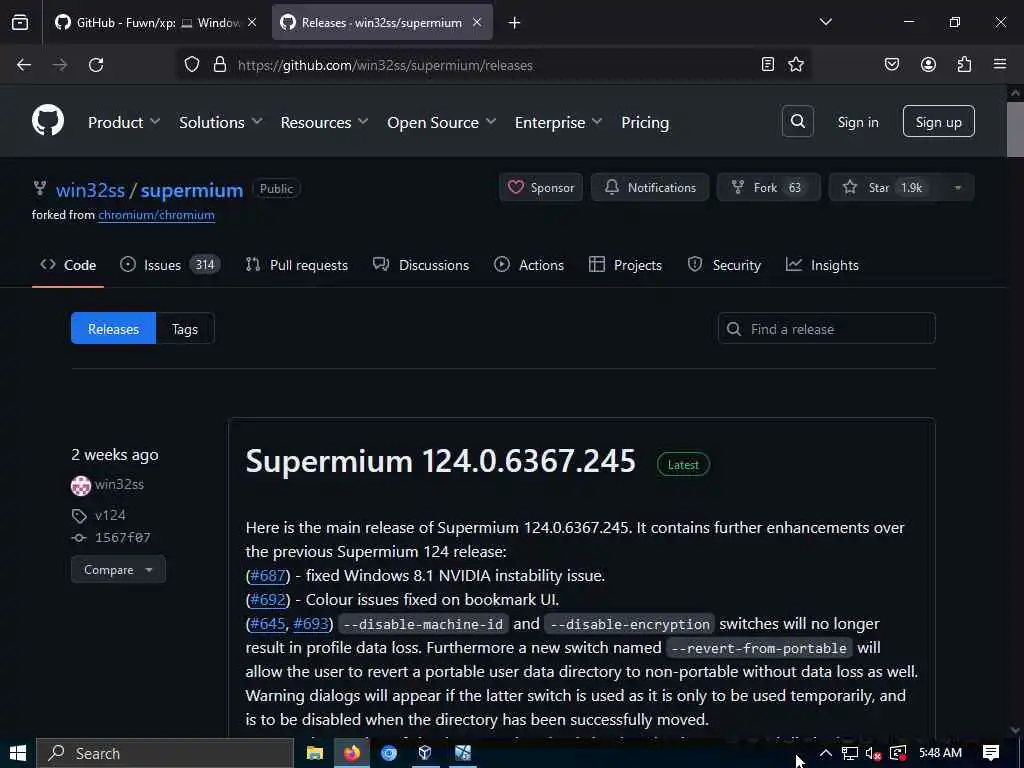Go to GitHub homepage logo
Image resolution: width=1024 pixels, height=768 pixels.
pos(48,121)
